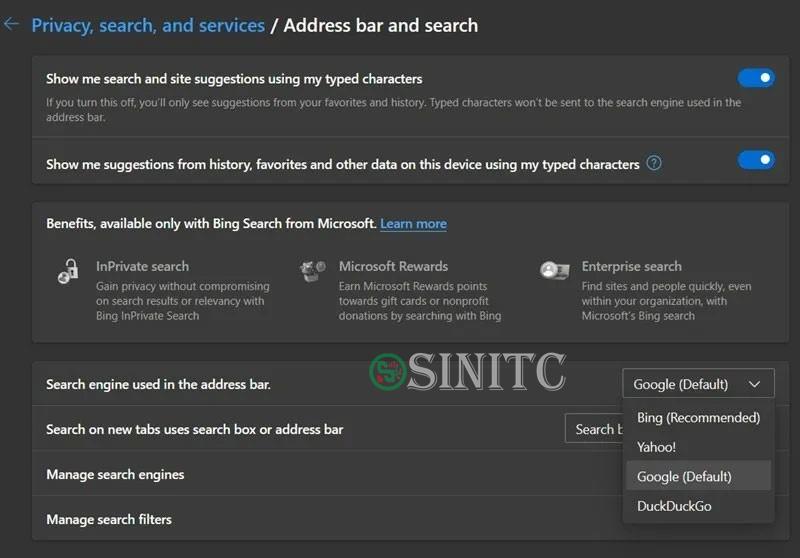Click 'Search engine used in the address bar.' label

pos(158,384)
